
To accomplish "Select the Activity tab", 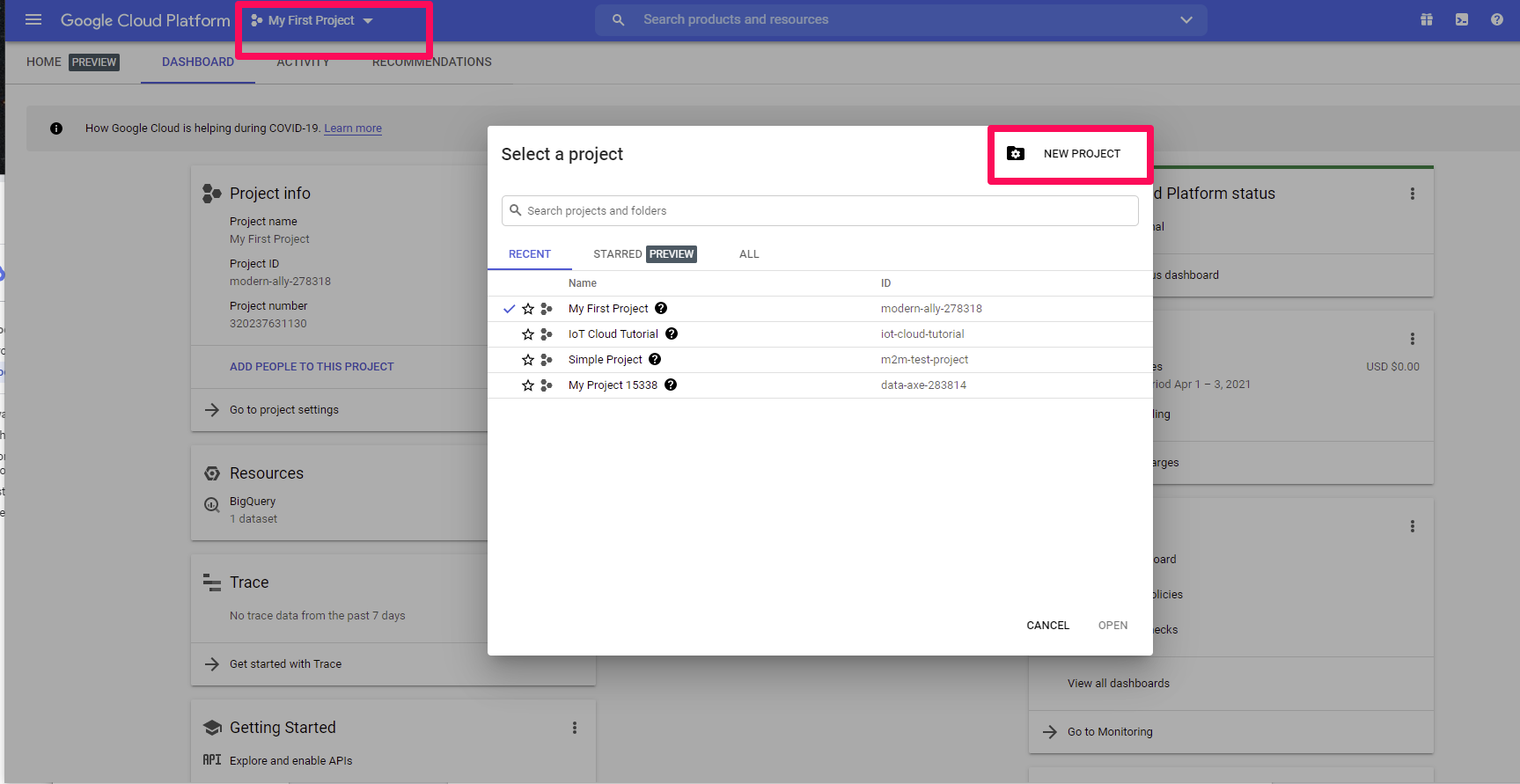I will point(304,62).
